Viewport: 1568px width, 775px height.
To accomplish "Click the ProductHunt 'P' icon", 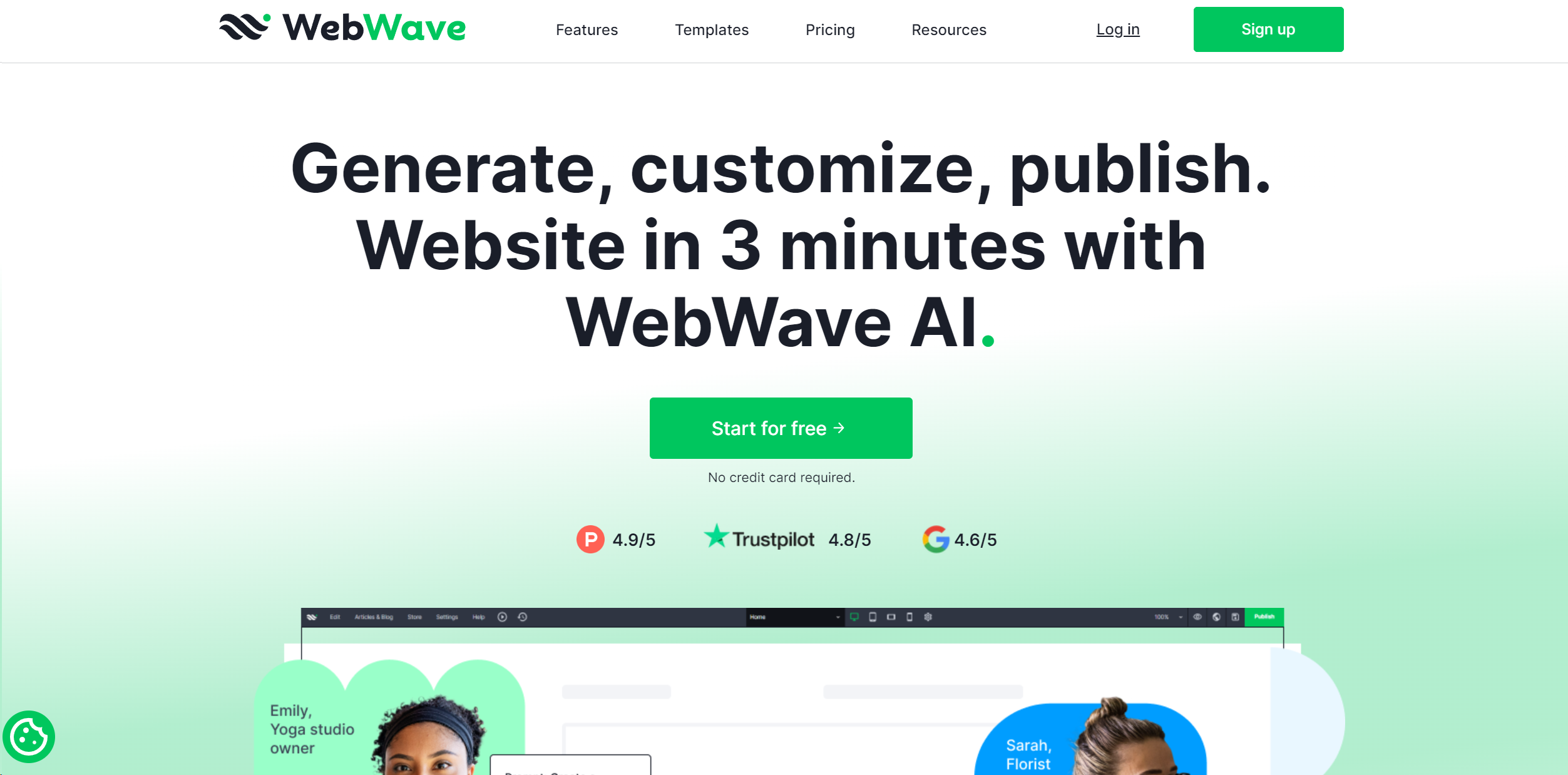I will (590, 540).
